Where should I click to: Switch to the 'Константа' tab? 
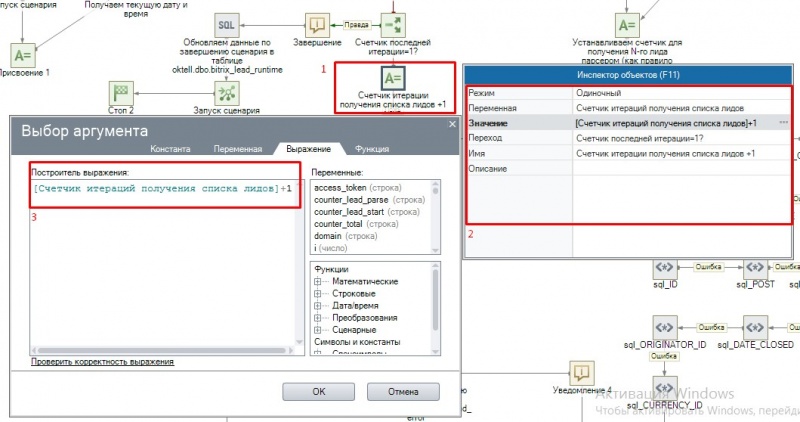tap(170, 149)
